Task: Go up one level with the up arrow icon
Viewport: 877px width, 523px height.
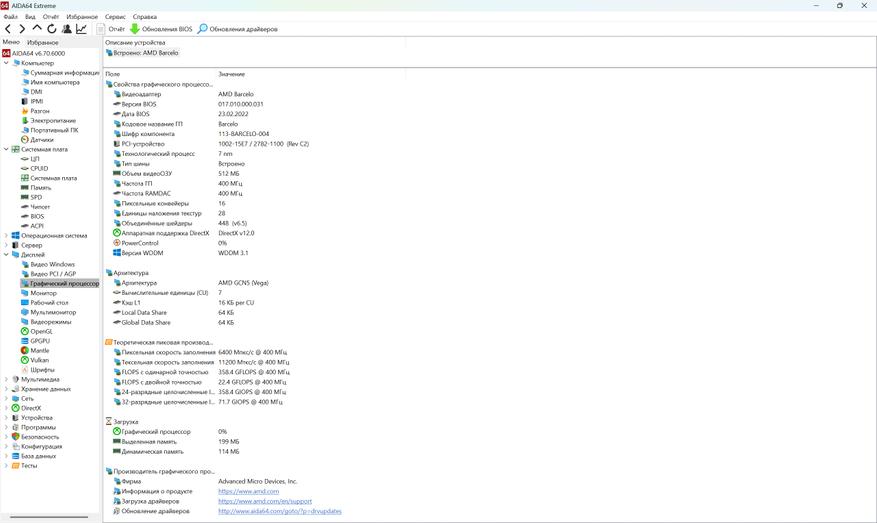Action: 37,28
